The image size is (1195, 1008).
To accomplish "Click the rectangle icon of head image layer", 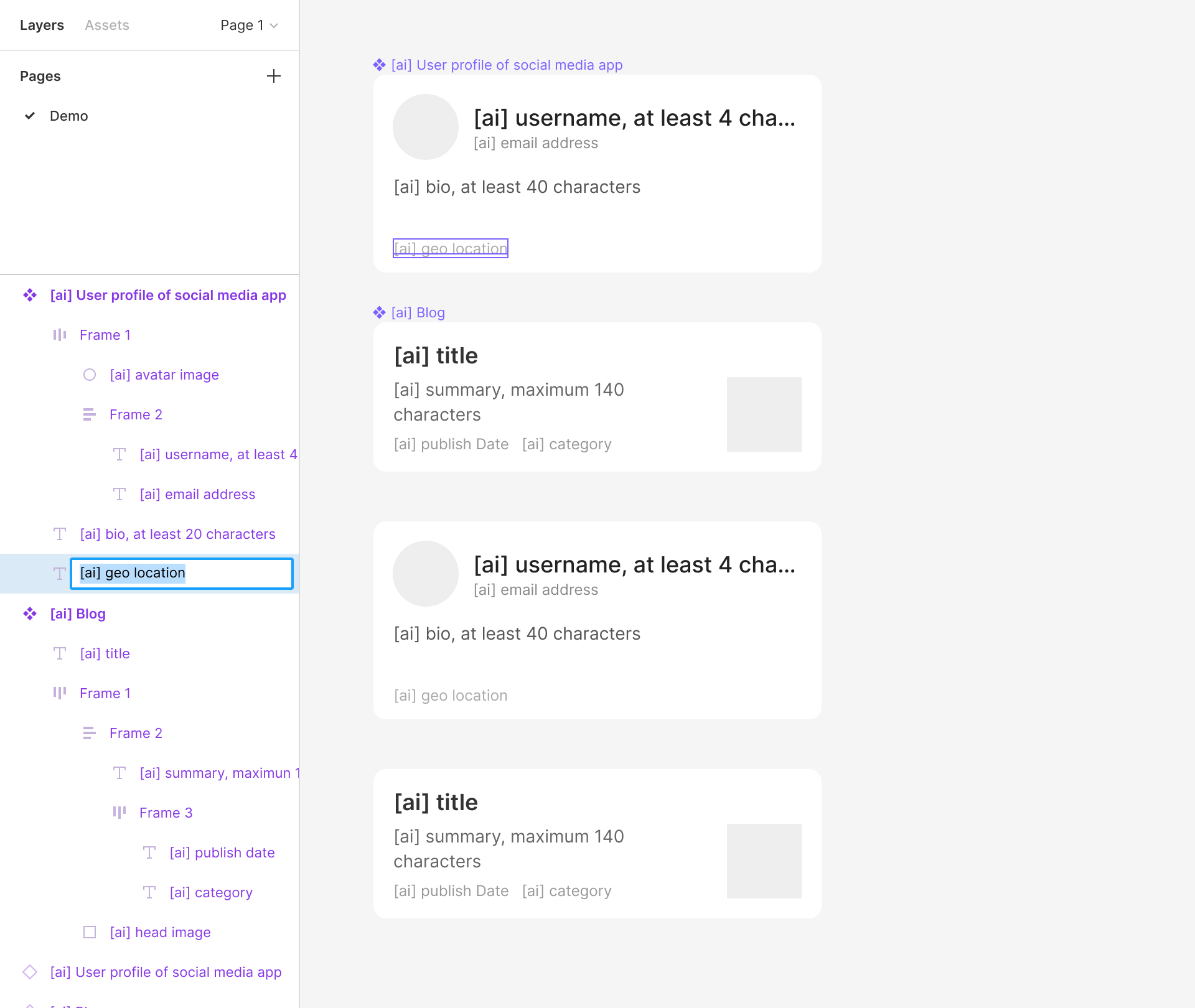I will point(90,932).
